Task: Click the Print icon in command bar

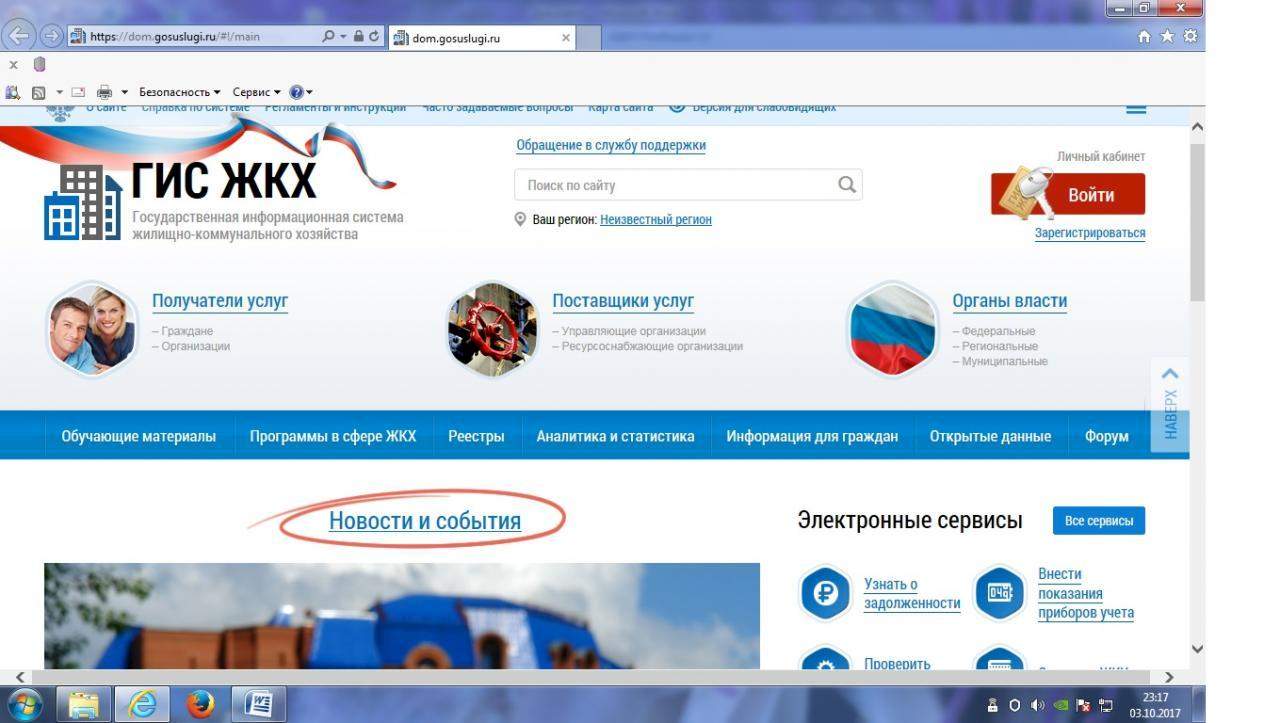Action: [104, 92]
